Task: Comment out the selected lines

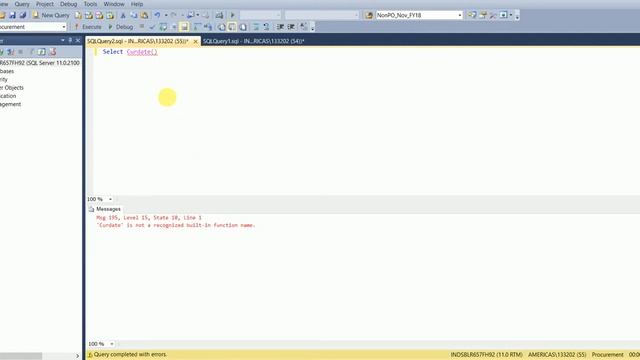Action: click(x=256, y=27)
